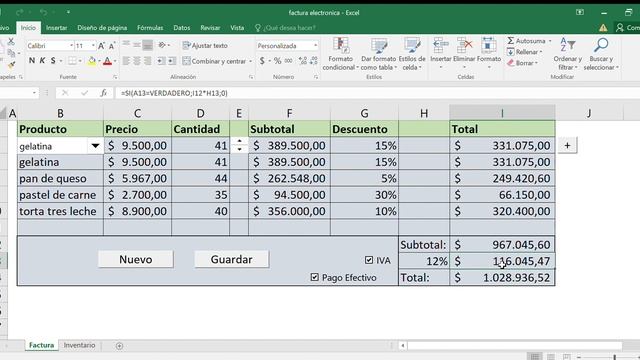Image resolution: width=640 pixels, height=360 pixels.
Task: Open Formato condicional menu
Action: 340,54
